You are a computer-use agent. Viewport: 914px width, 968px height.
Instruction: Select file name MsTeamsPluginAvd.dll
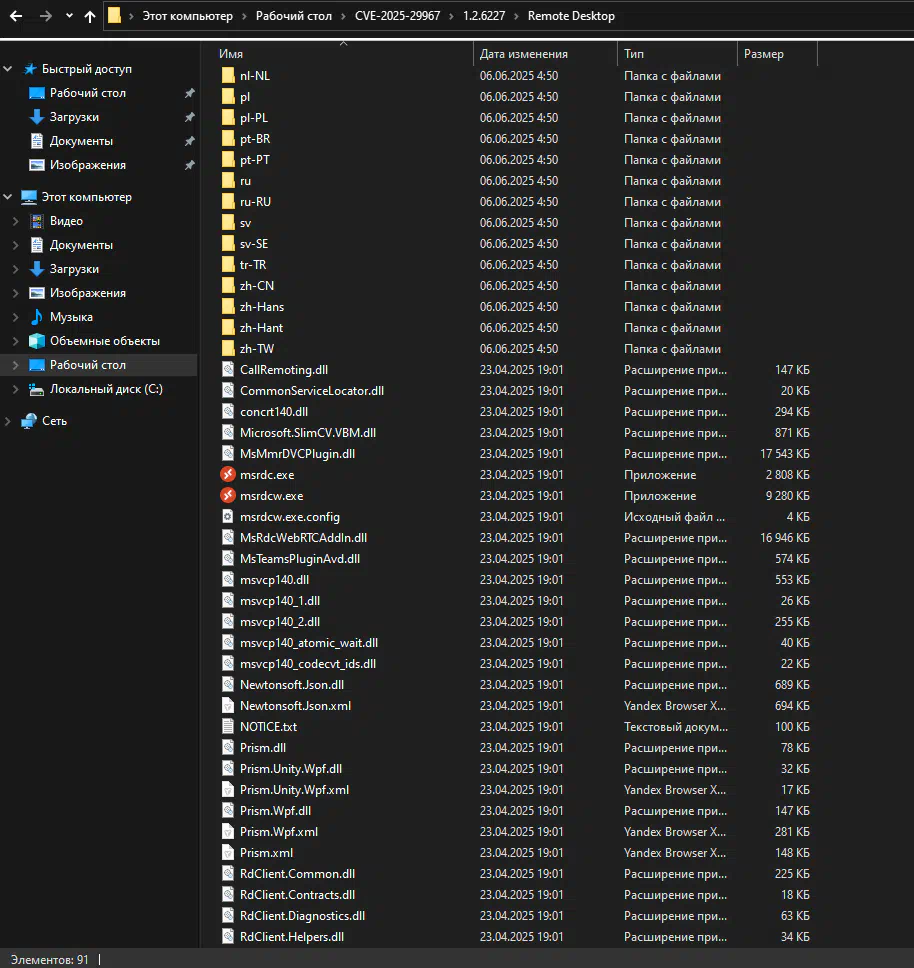point(300,558)
